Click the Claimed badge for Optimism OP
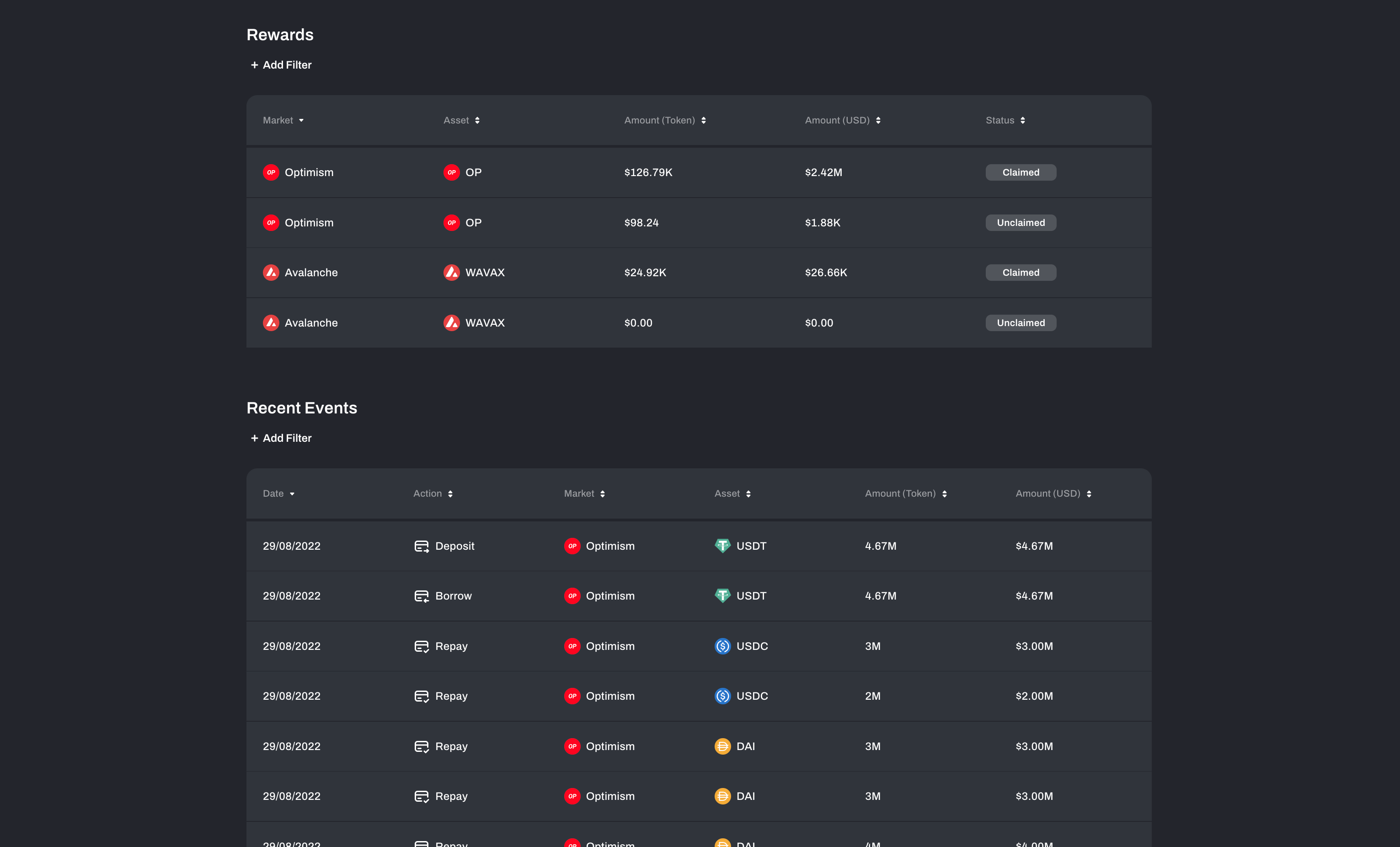Screen dimensions: 1400x847 pyautogui.click(x=1021, y=172)
